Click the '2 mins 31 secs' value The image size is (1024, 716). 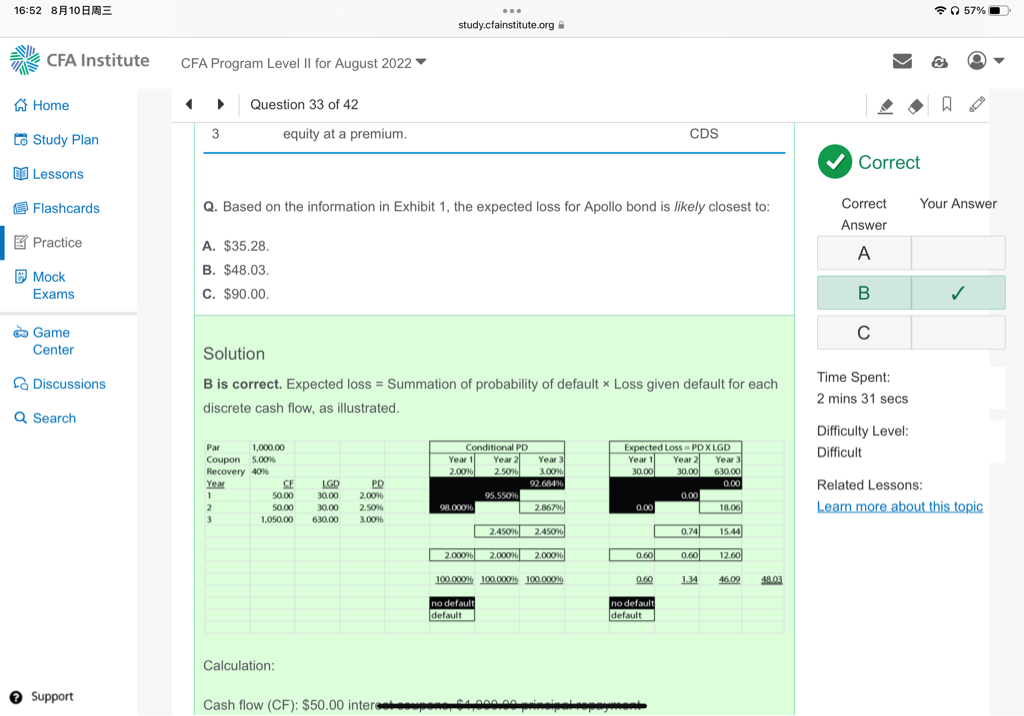pyautogui.click(x=862, y=399)
